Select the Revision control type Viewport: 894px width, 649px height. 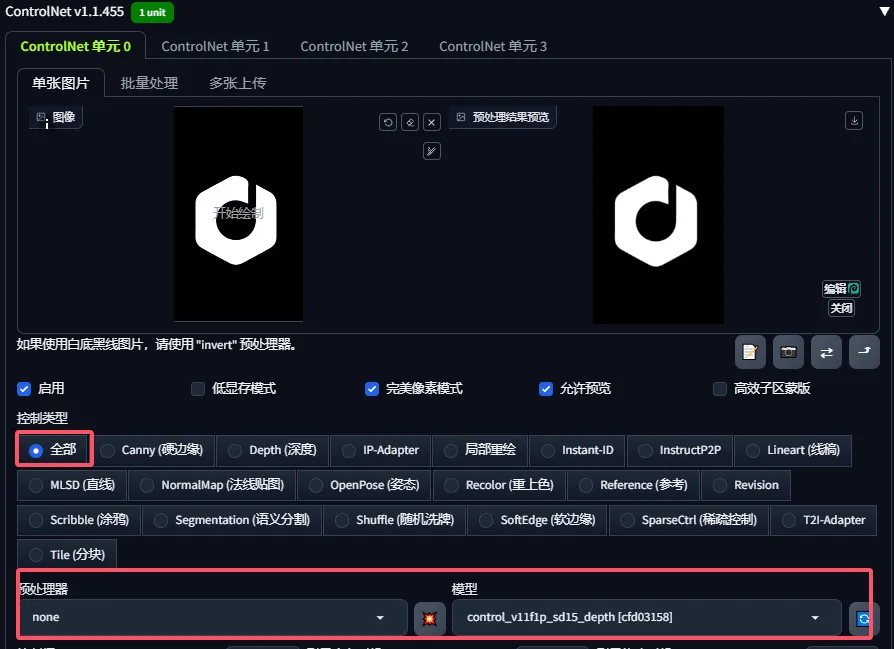(x=746, y=485)
